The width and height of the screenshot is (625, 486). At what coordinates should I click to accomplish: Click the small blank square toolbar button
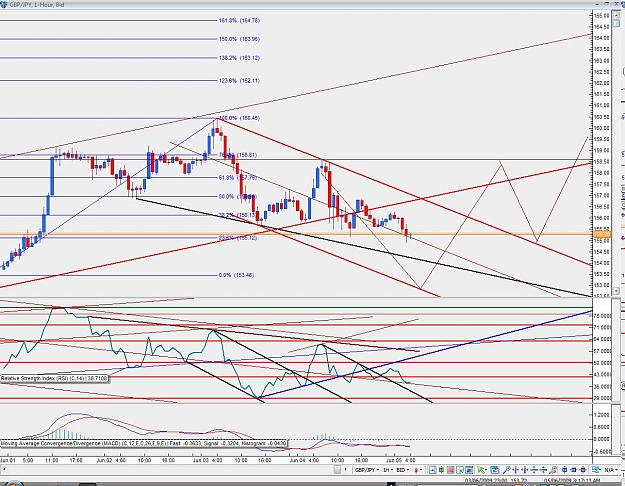pyautogui.click(x=337, y=470)
